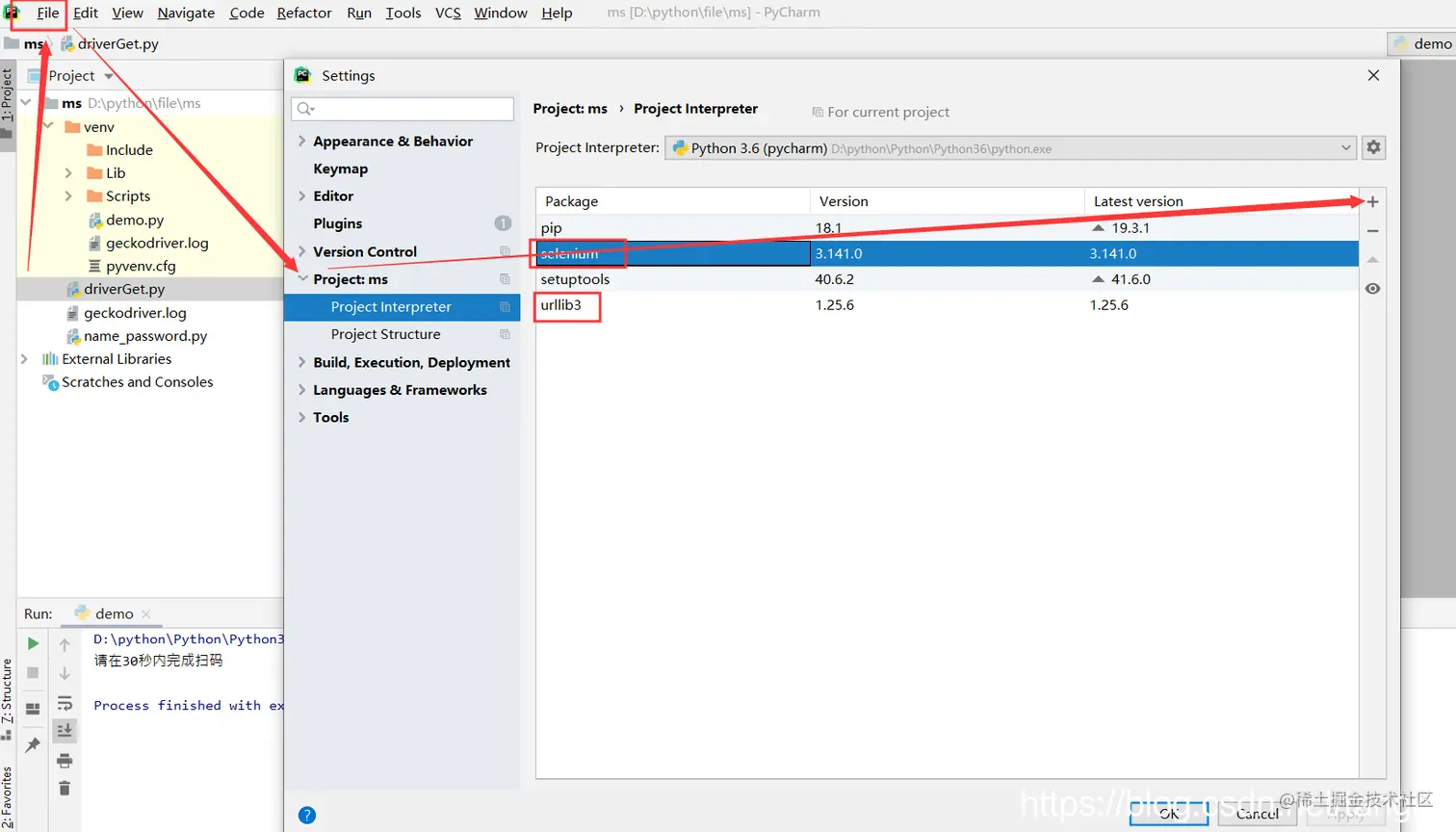Collapse the venv folder
Viewport: 1456px width, 832px height.
(47, 126)
